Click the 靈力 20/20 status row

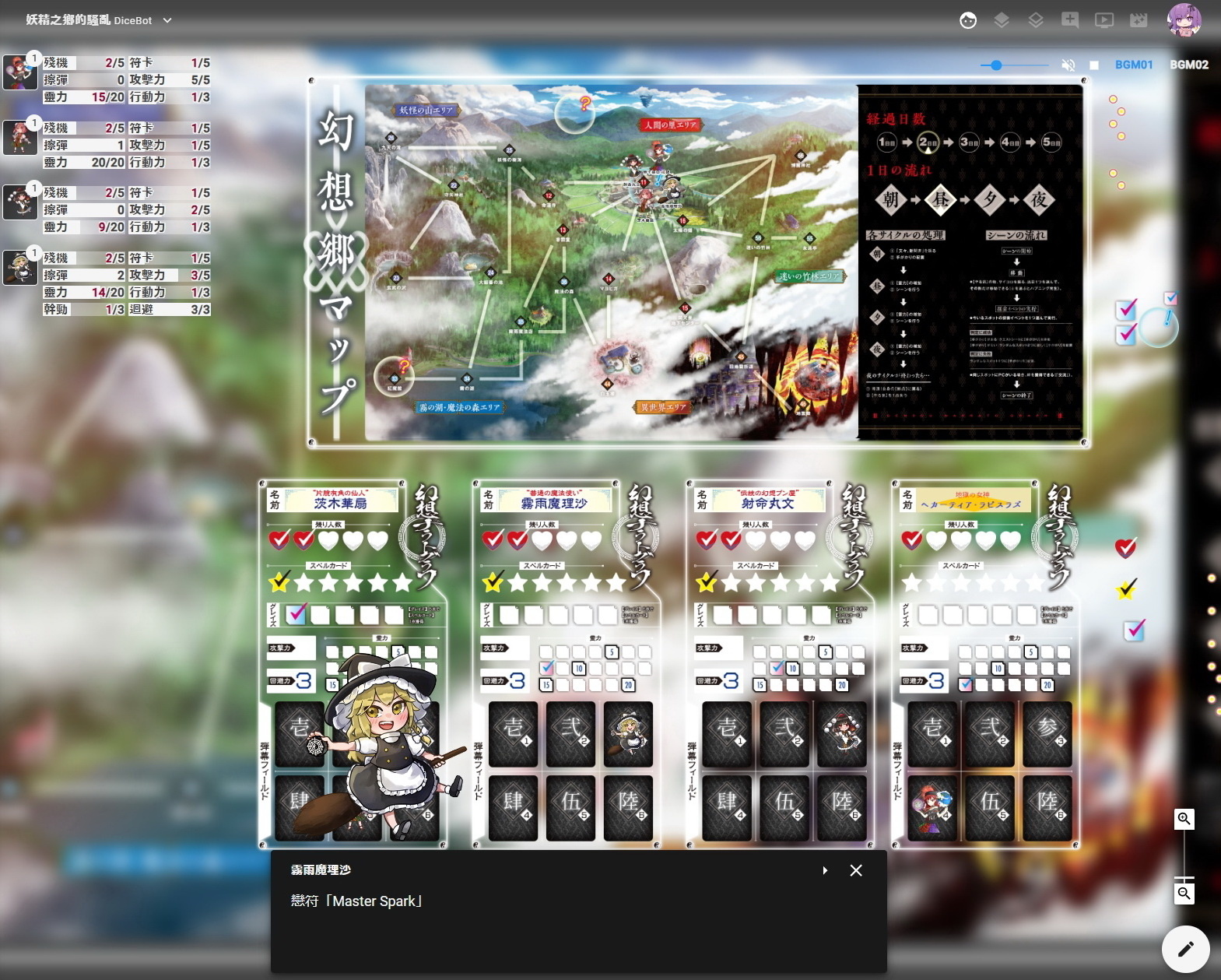pyautogui.click(x=84, y=163)
